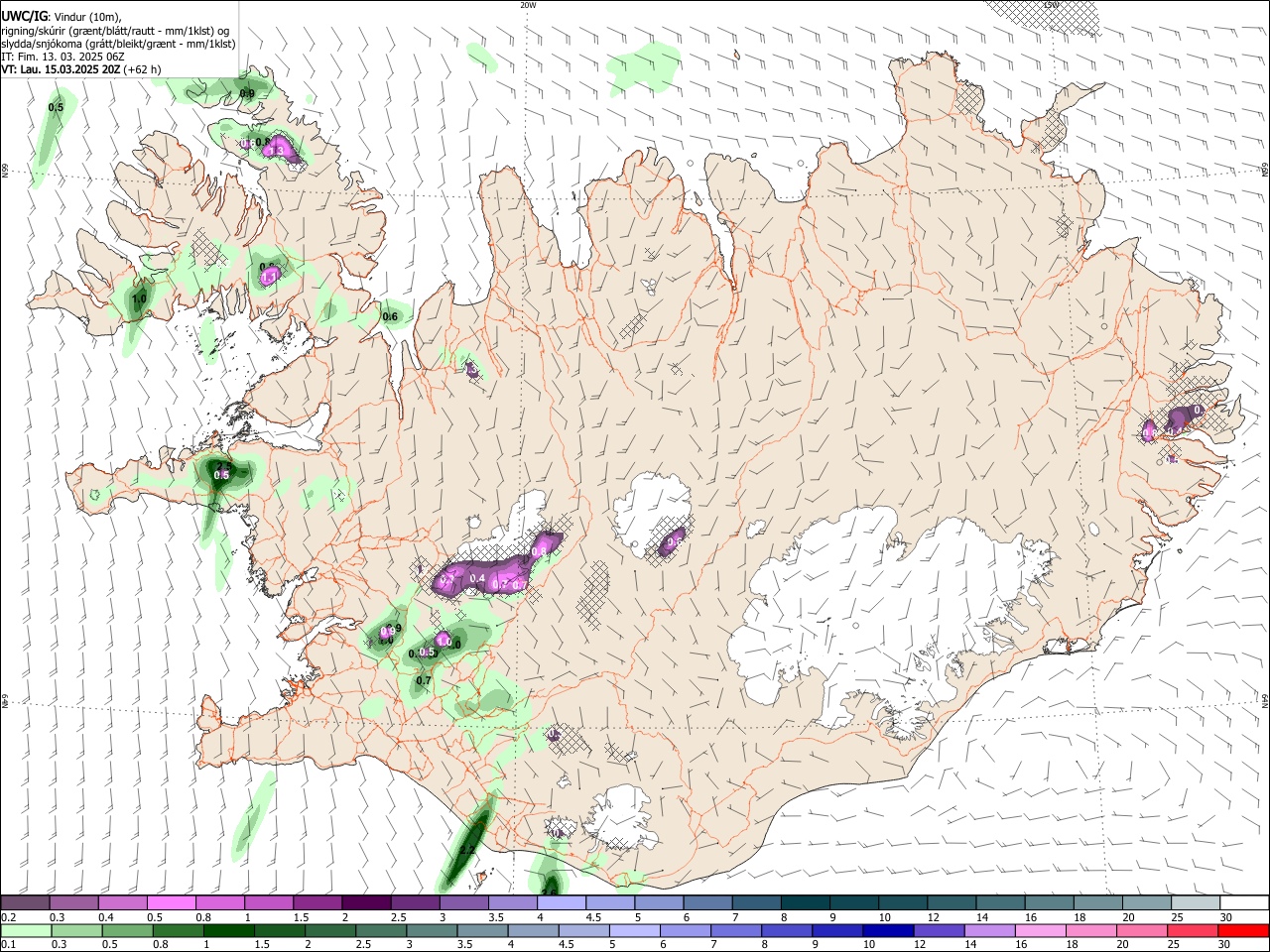Click the 30 label ending the upper legend row
Image resolution: width=1270 pixels, height=952 pixels.
(1226, 917)
